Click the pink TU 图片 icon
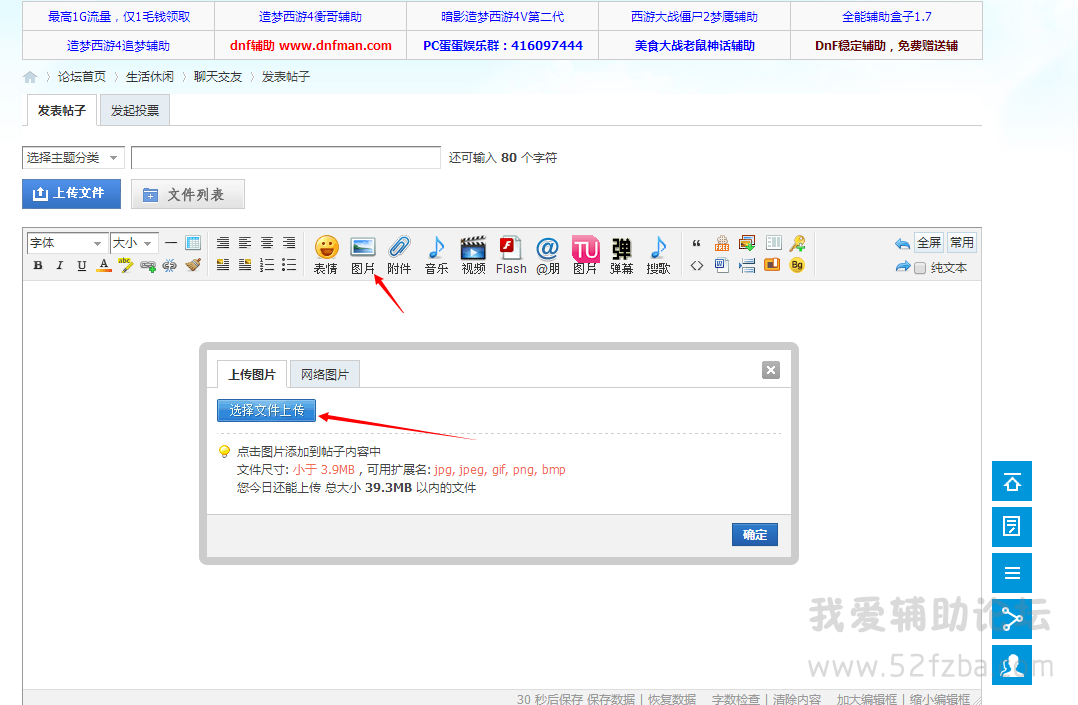 point(585,255)
